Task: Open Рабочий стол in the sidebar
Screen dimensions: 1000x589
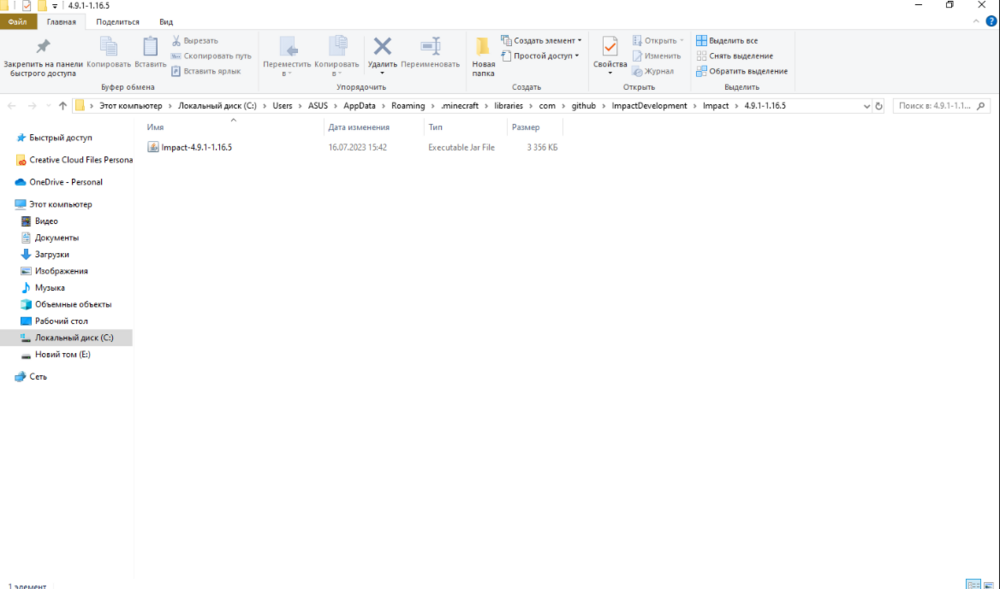Action: point(61,321)
